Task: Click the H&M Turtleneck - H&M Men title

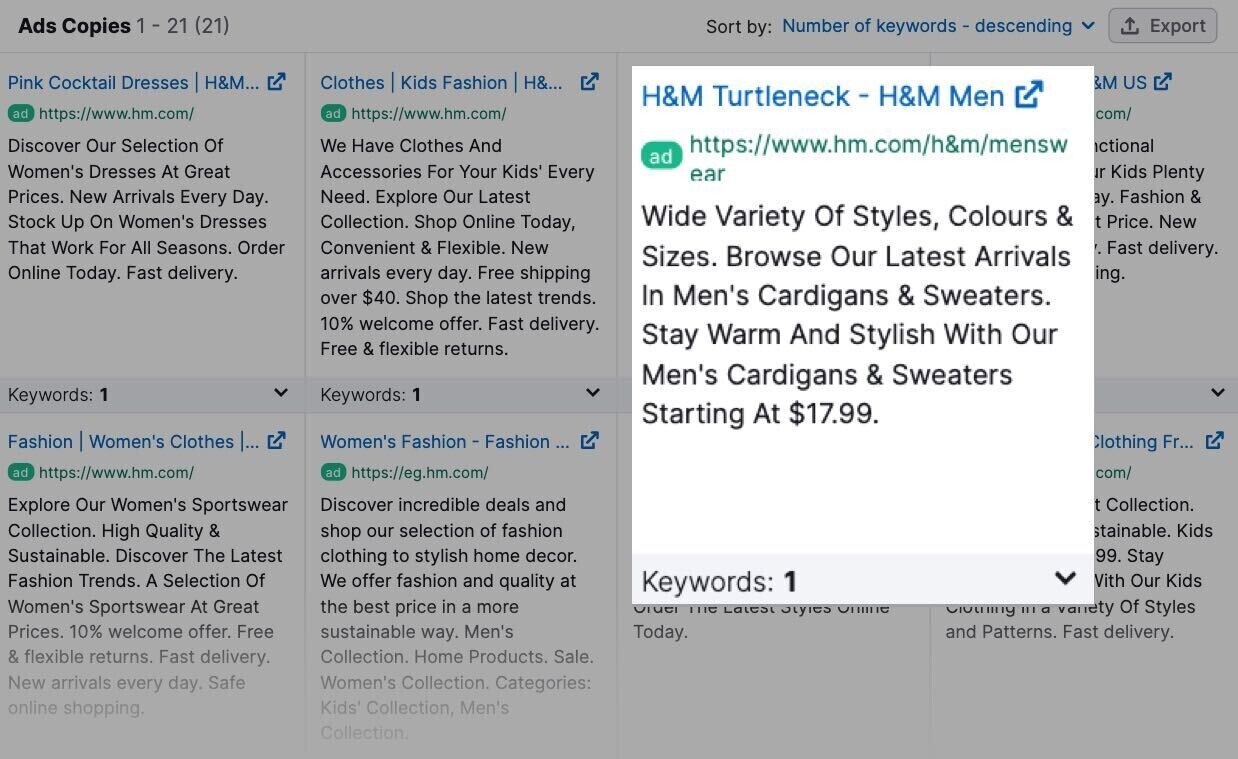Action: [x=823, y=96]
